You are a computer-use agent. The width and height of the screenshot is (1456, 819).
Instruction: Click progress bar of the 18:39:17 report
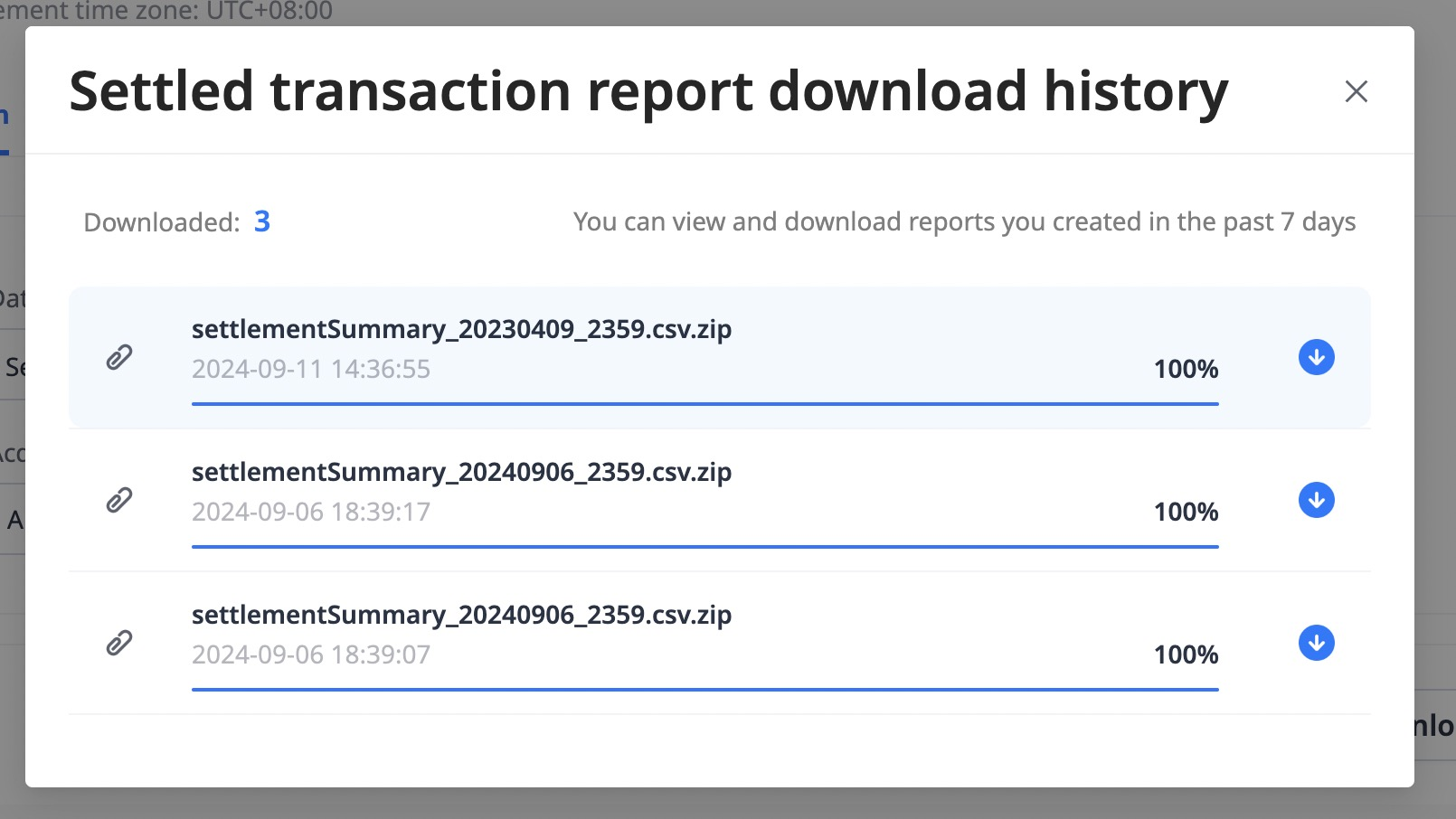click(704, 547)
